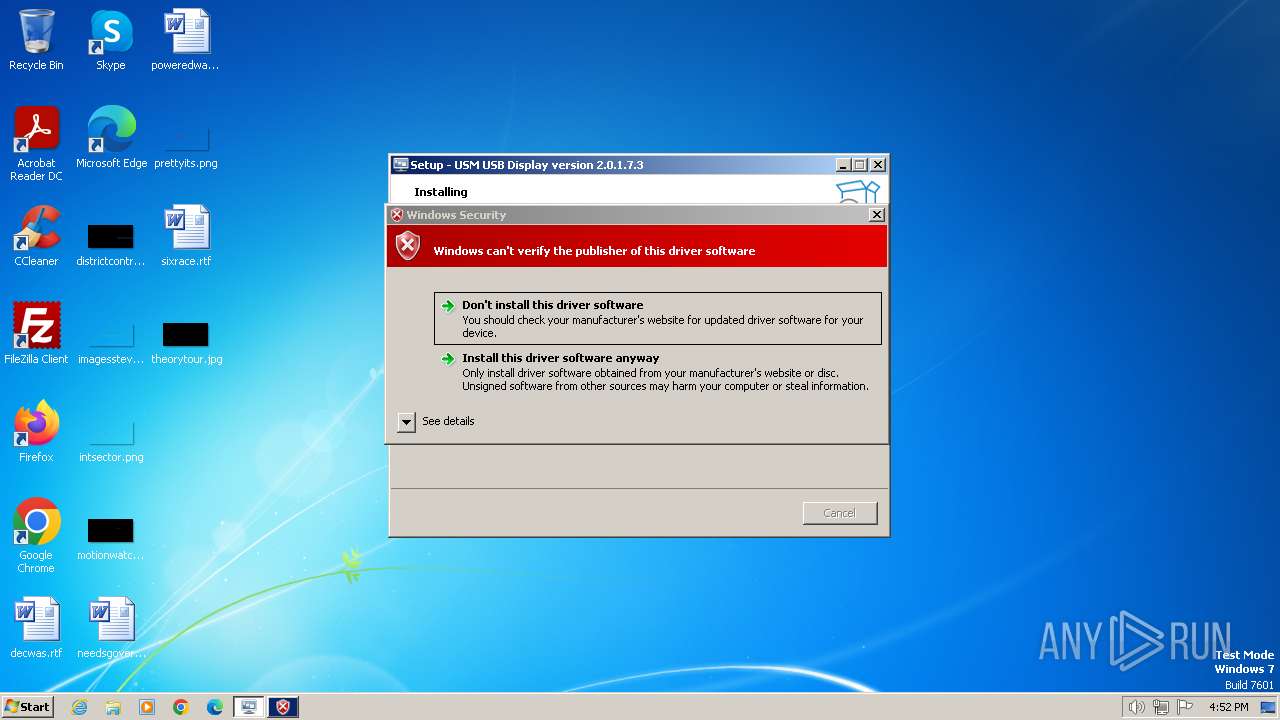Click the Show desktop button
This screenshot has height=720, width=1280.
tap(1268, 707)
